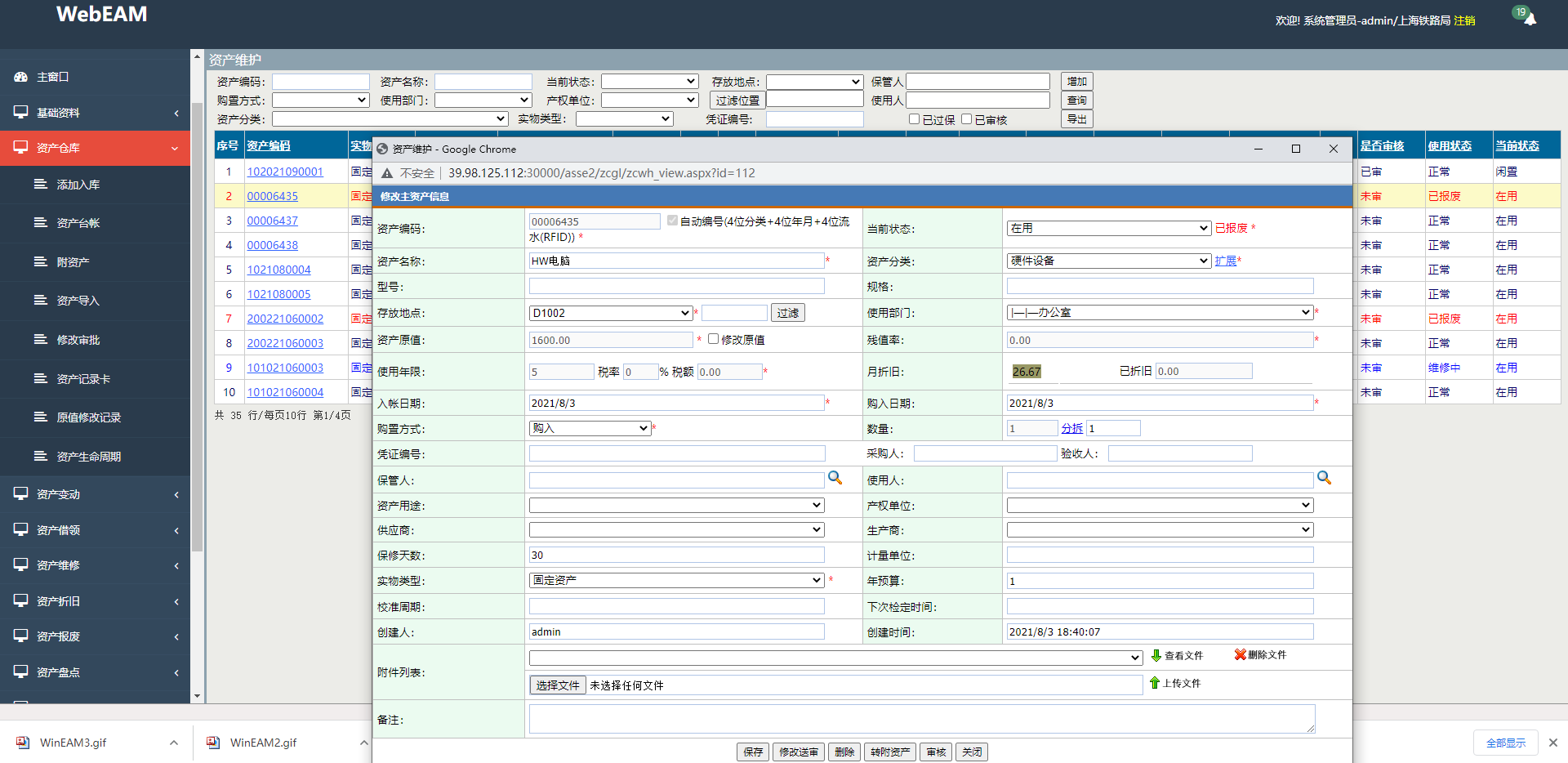Screen dimensions: 1568x763
Task: Click the green 查看文件 download icon
Action: click(x=1156, y=655)
